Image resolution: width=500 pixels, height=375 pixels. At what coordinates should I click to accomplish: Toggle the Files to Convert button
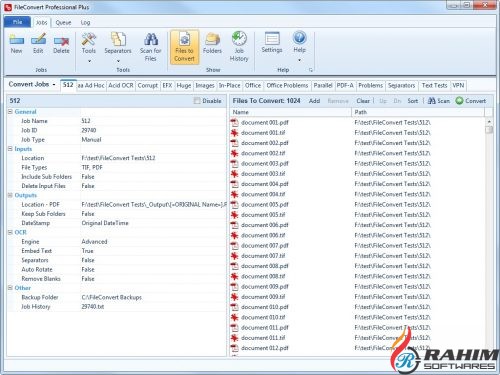[x=184, y=47]
